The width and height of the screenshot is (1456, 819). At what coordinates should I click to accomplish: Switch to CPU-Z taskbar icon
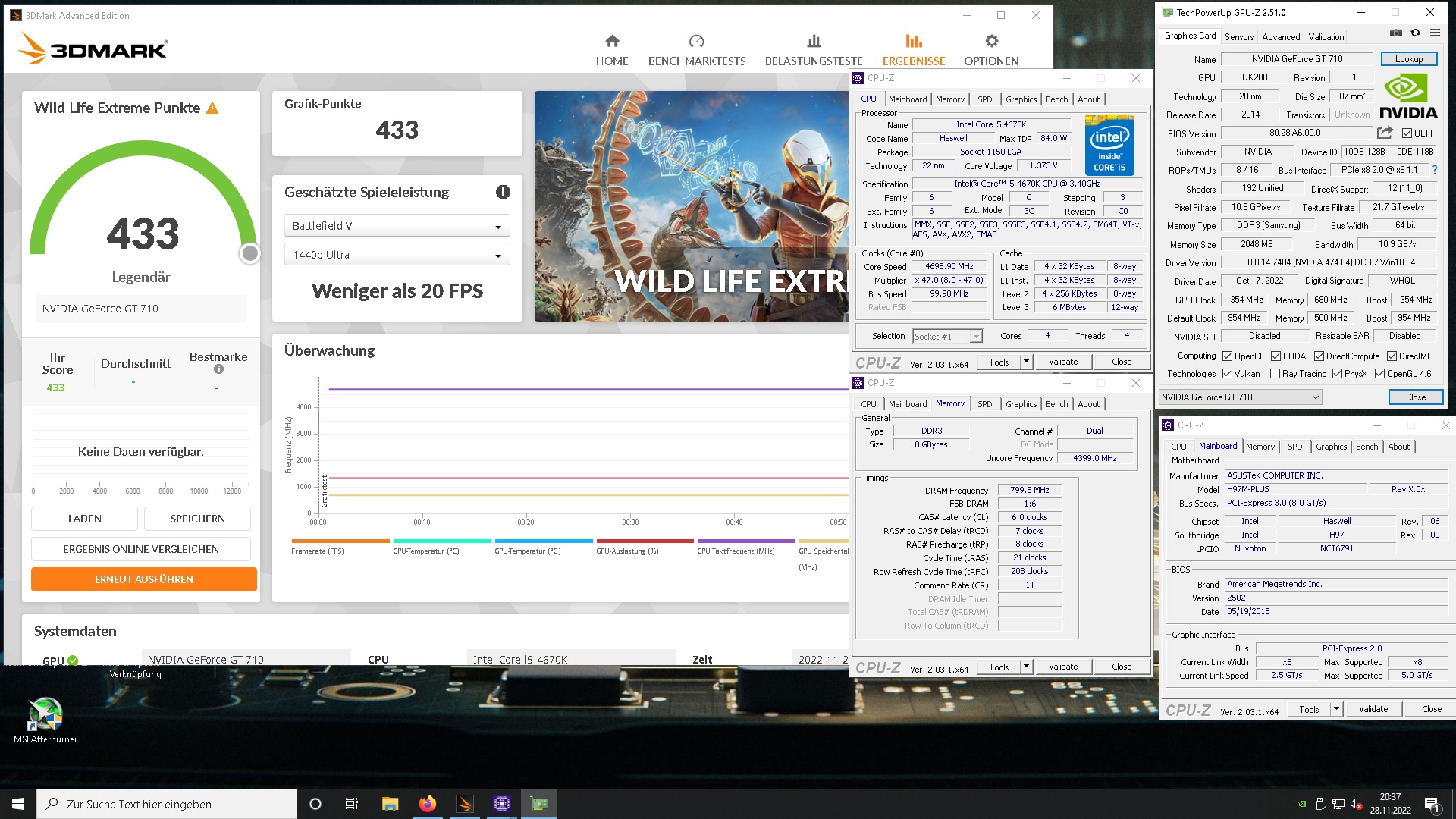(x=502, y=804)
